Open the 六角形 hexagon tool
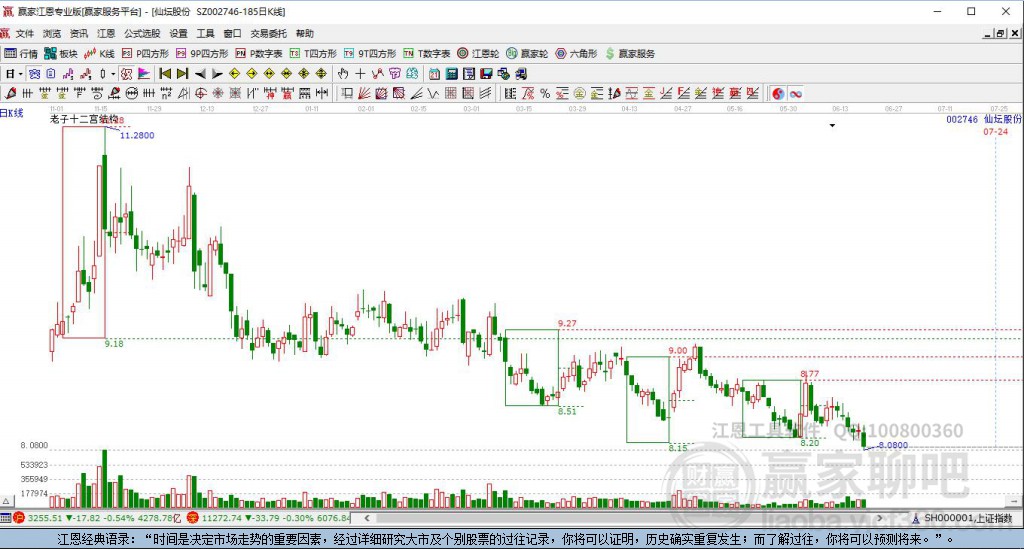This screenshot has height=549, width=1024. pyautogui.click(x=576, y=54)
